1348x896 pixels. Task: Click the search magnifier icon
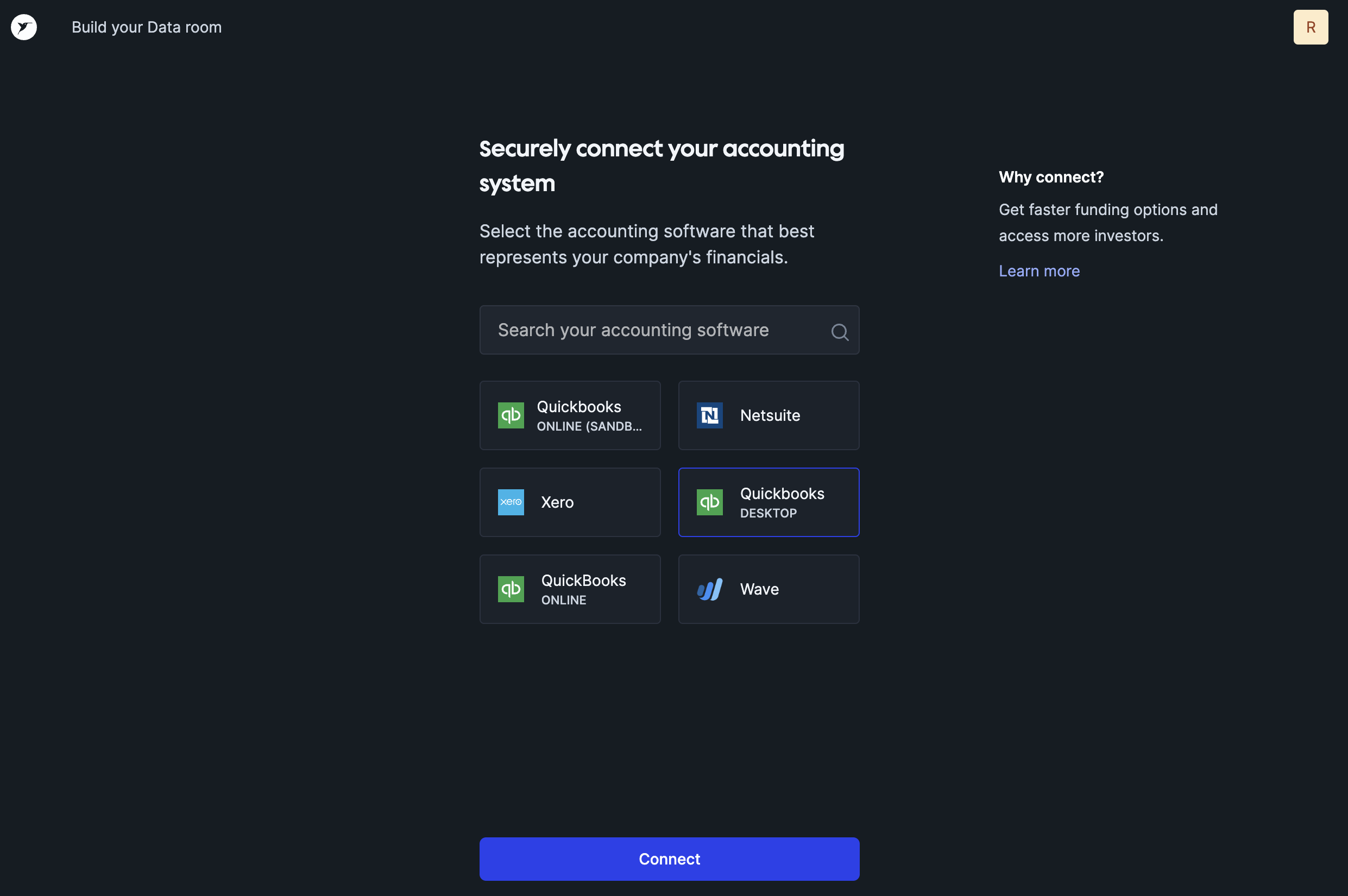[x=839, y=331]
